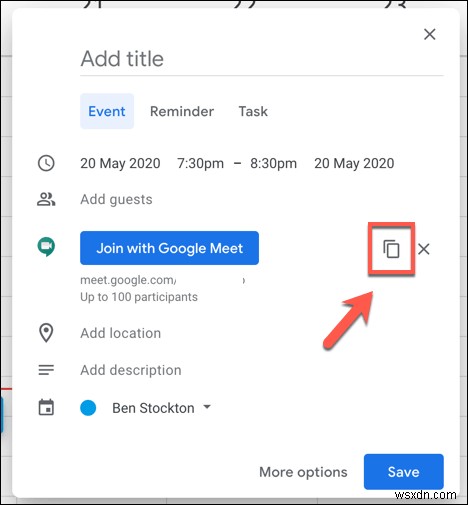The image size is (468, 505).
Task: Click the Add guests field
Action: pyautogui.click(x=116, y=199)
